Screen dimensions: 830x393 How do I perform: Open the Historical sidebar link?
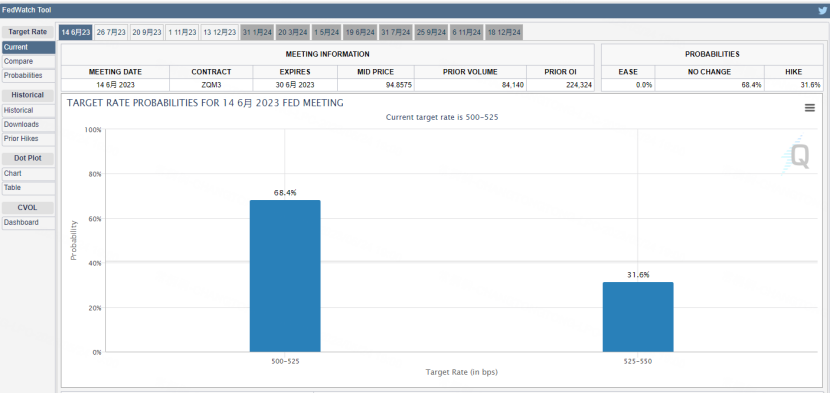[x=28, y=110]
